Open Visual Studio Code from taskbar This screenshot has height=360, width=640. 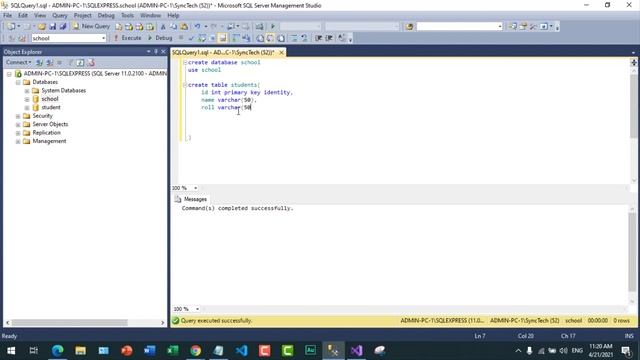(241, 351)
